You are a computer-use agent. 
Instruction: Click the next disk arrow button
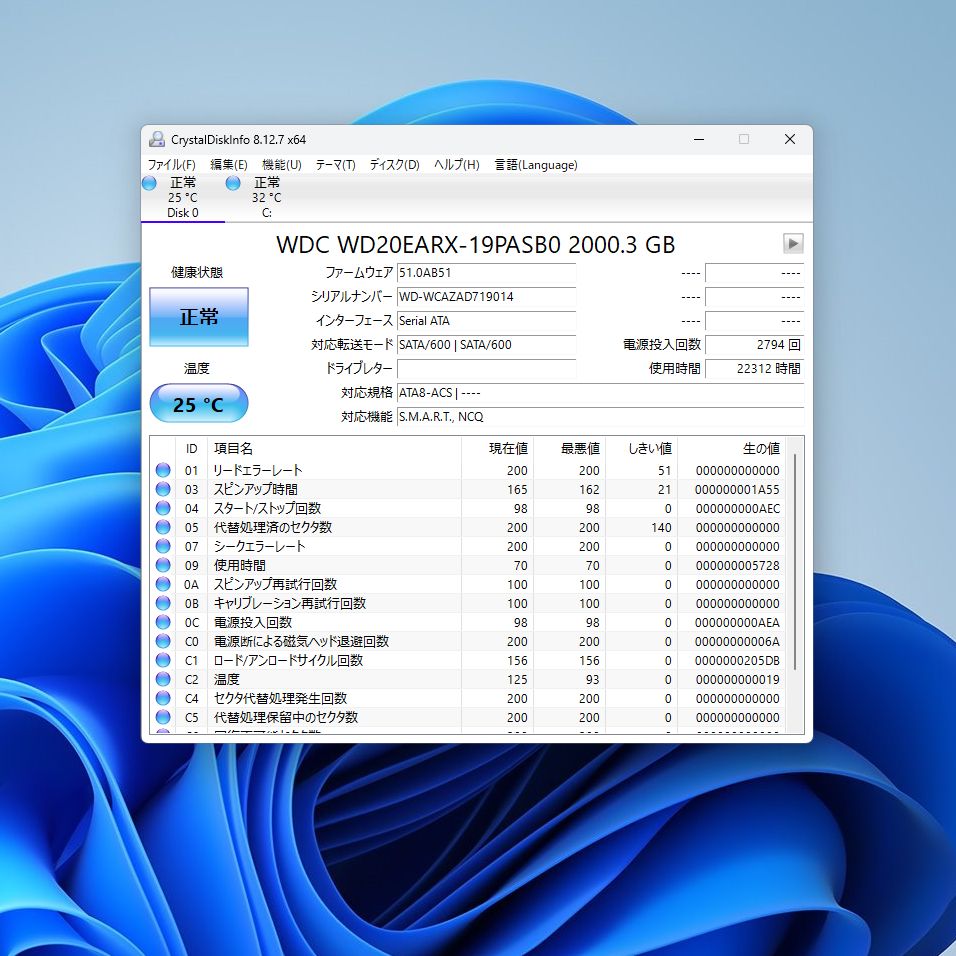pyautogui.click(x=793, y=244)
